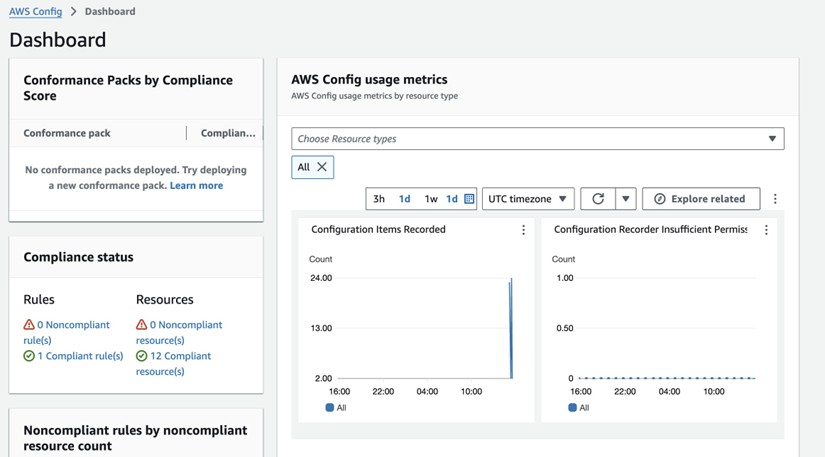Open Configuration Recorder Insufficient Permissions chart menu

[766, 230]
